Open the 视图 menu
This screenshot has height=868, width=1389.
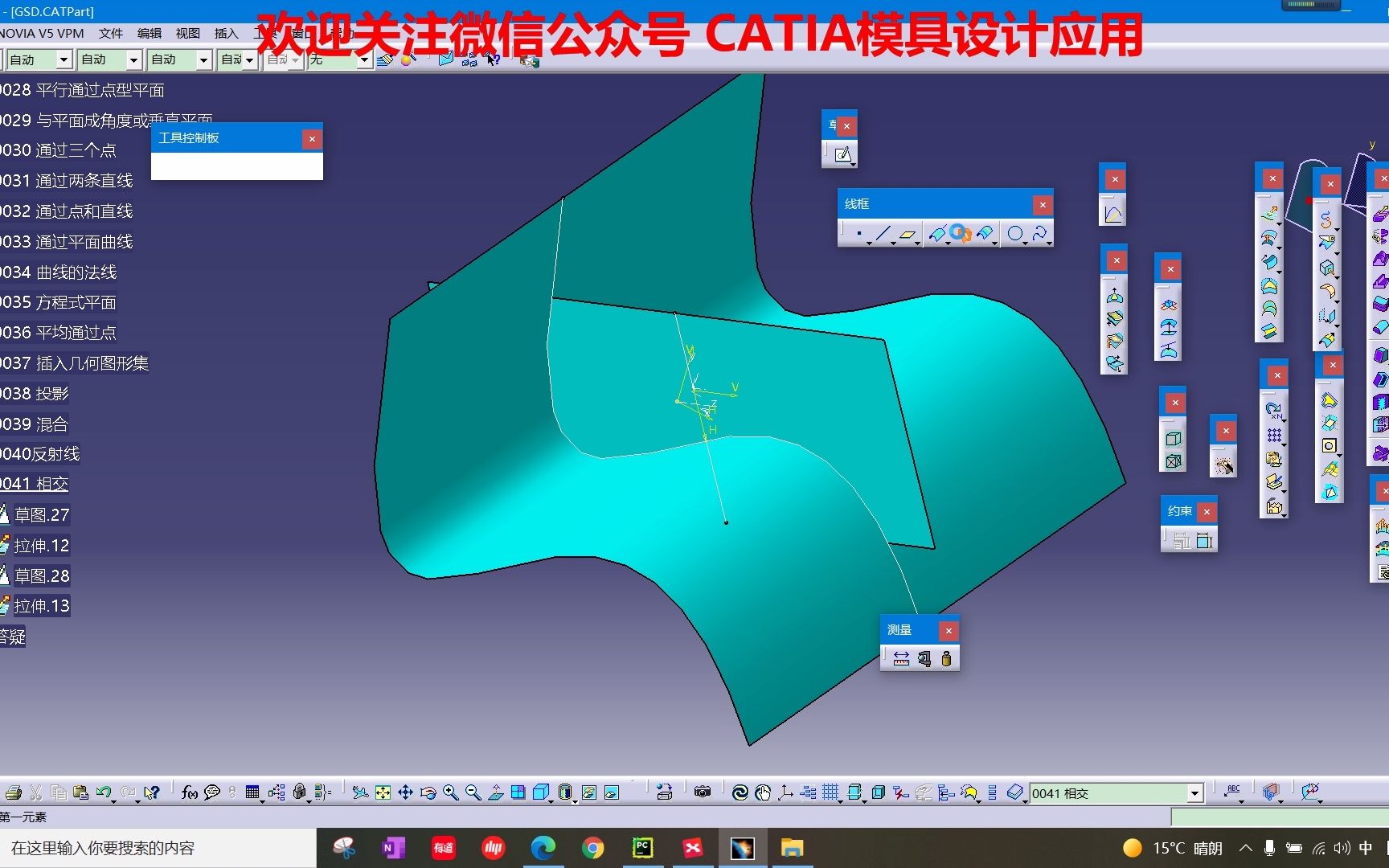pos(188,34)
